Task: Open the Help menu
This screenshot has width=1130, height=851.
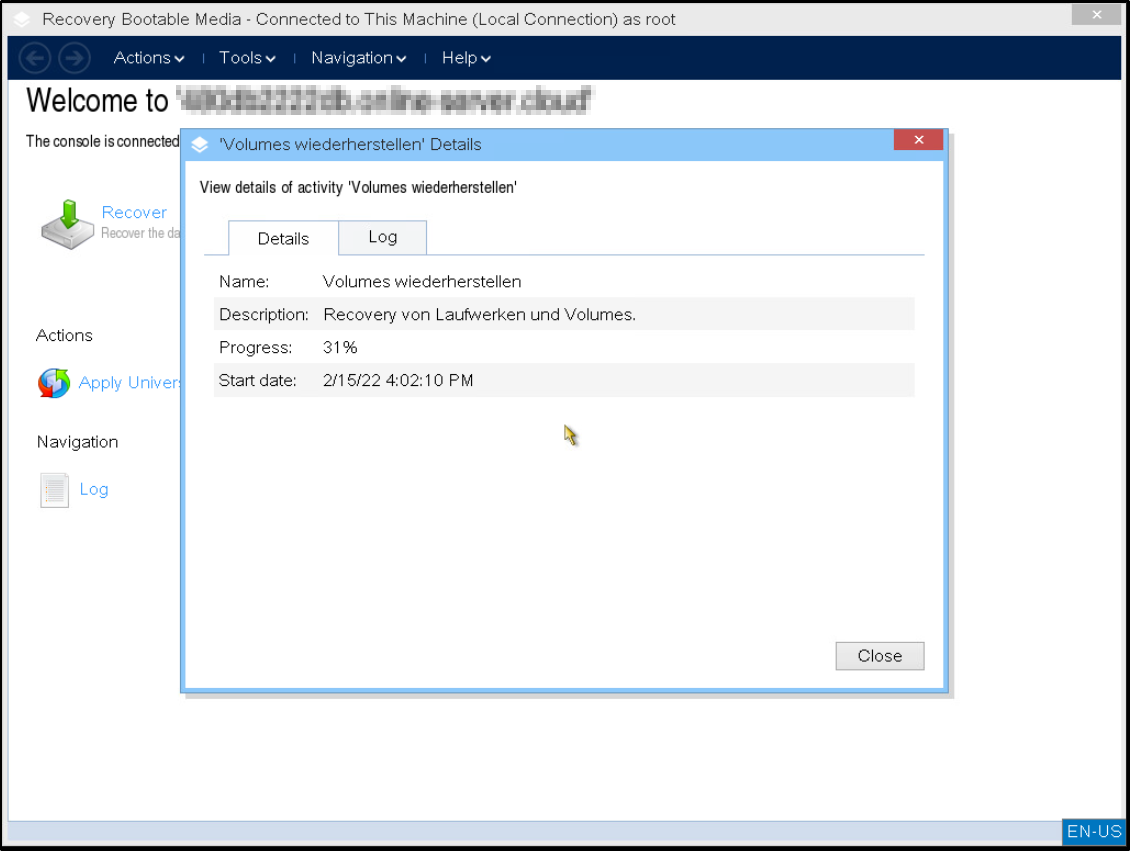Action: pos(466,58)
